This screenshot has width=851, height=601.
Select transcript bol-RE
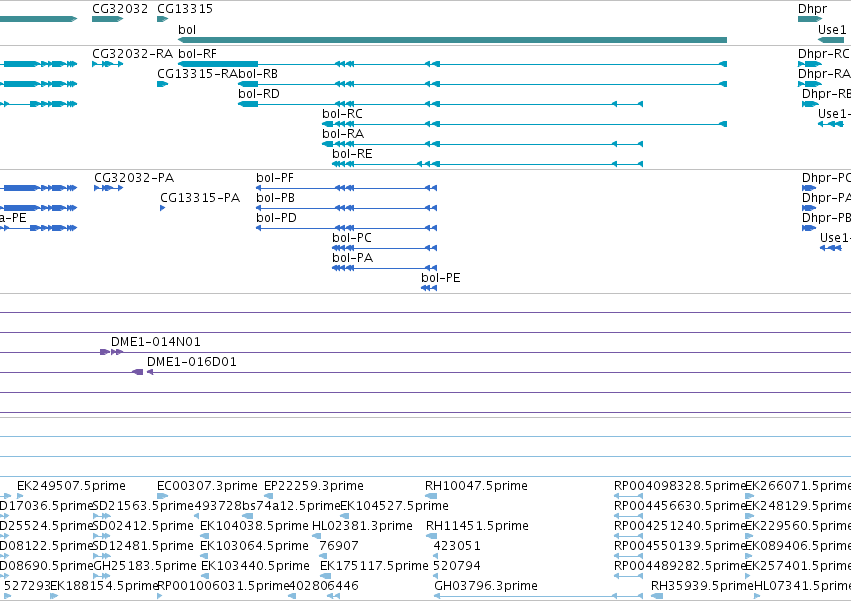click(487, 164)
